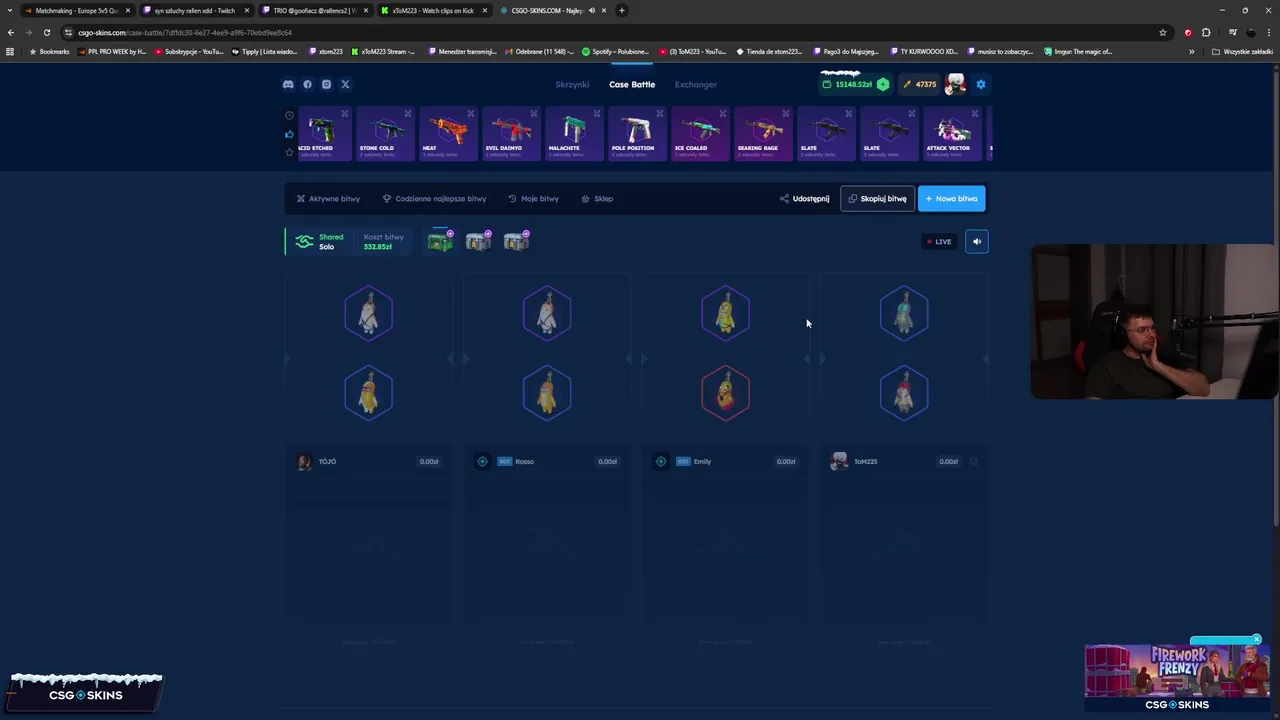This screenshot has width=1280, height=720.
Task: Click the Nowa bitwa button
Action: pos(951,198)
